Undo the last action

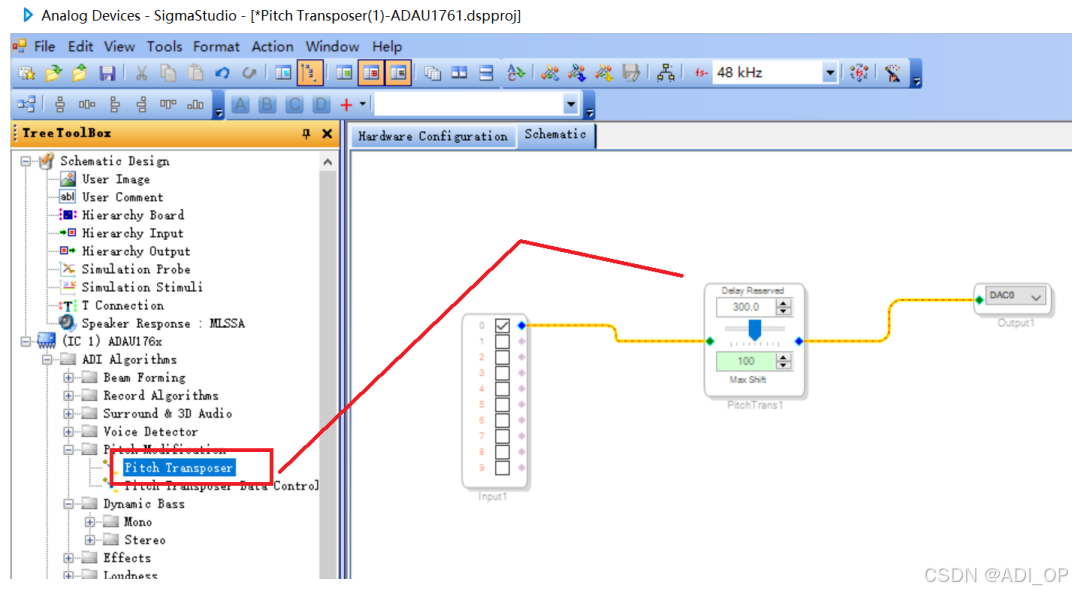tap(222, 73)
